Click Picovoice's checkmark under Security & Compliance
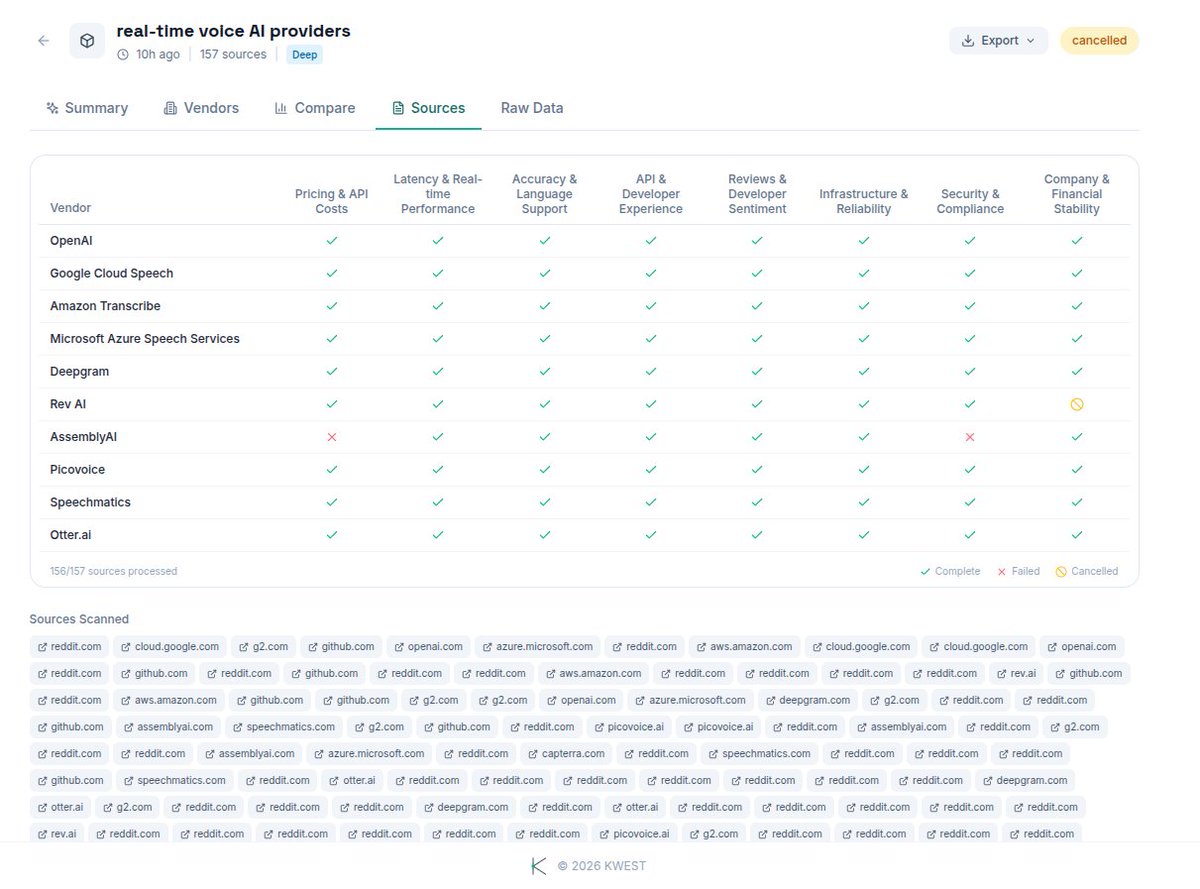The image size is (1200, 889). pos(970,470)
